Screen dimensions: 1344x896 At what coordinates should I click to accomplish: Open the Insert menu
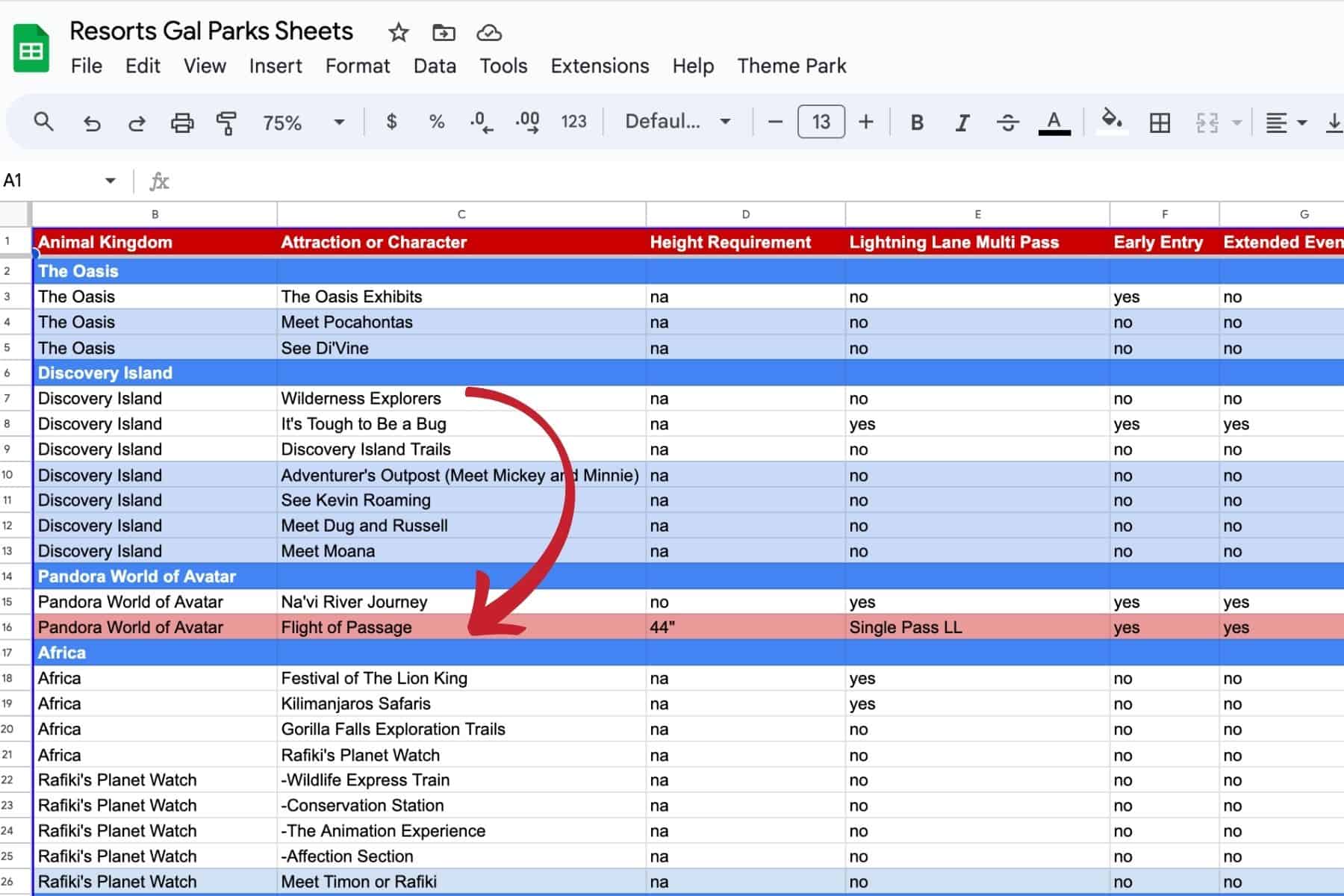pyautogui.click(x=276, y=66)
